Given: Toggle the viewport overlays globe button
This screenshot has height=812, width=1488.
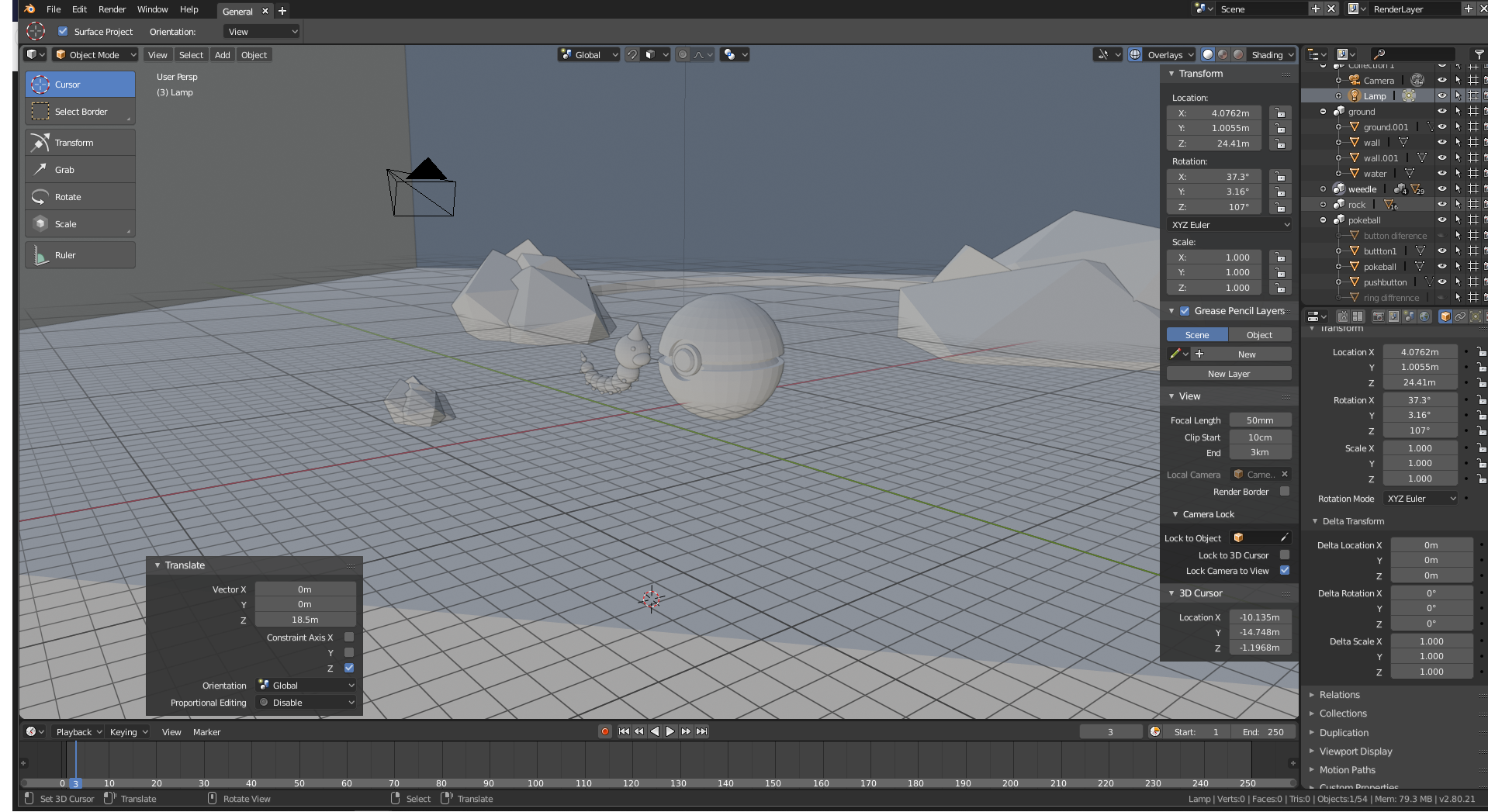Looking at the screenshot, I should pos(1135,55).
